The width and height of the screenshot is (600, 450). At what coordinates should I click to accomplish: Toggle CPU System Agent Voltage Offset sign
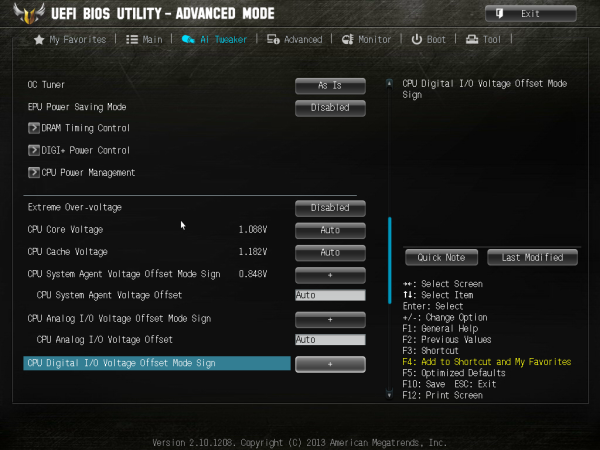point(330,275)
